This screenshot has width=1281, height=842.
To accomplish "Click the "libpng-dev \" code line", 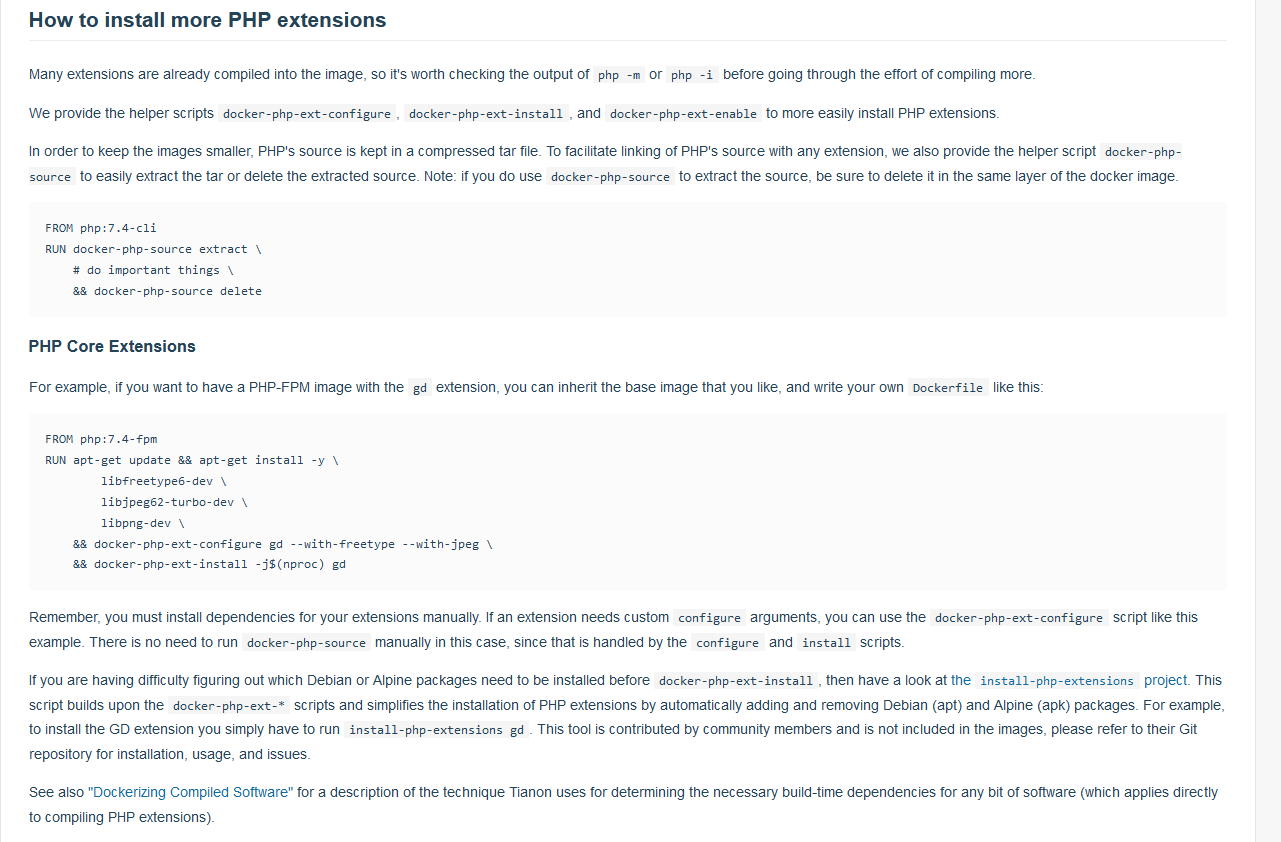I will [x=143, y=523].
